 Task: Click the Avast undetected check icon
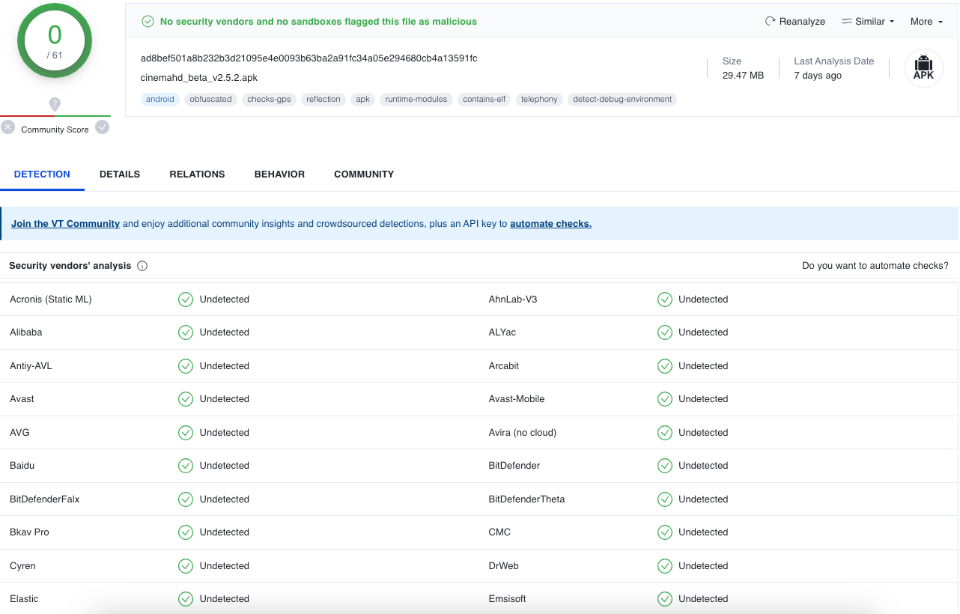(186, 399)
